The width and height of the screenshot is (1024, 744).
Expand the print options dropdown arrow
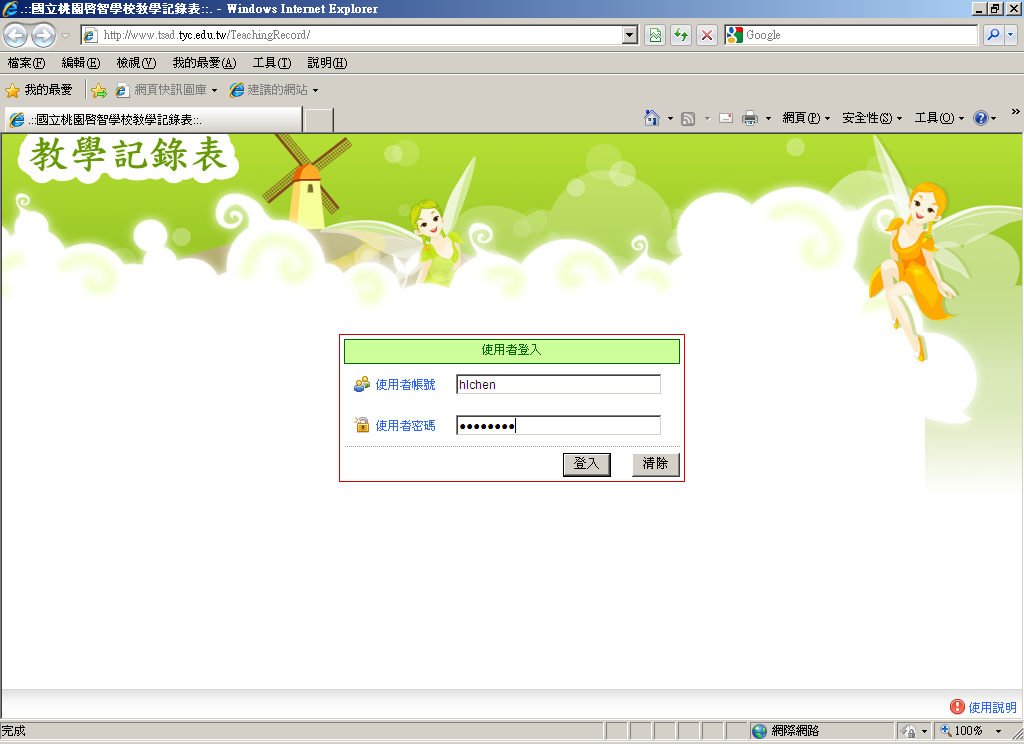click(x=768, y=118)
